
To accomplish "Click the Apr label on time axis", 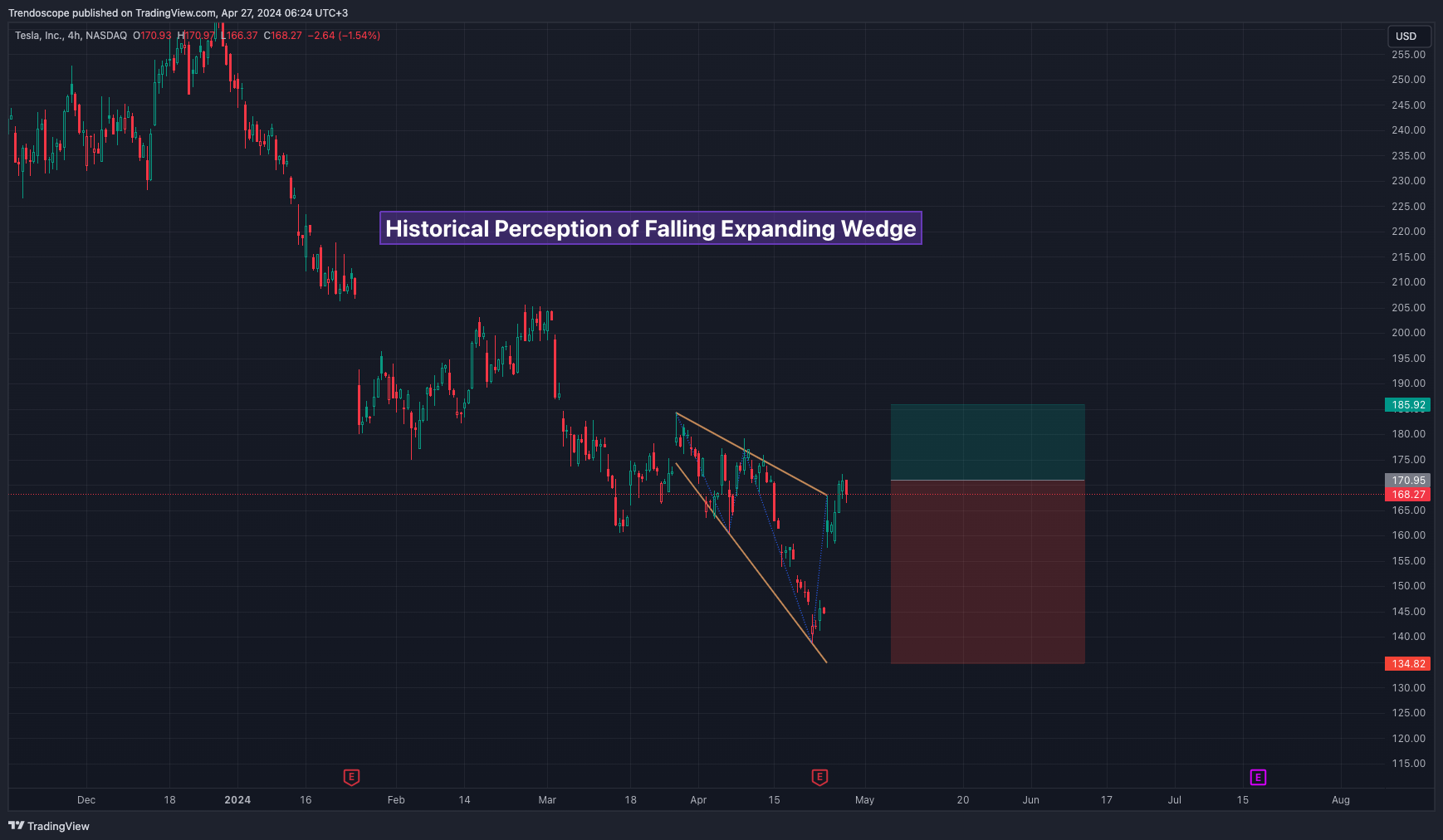I will pos(698,800).
